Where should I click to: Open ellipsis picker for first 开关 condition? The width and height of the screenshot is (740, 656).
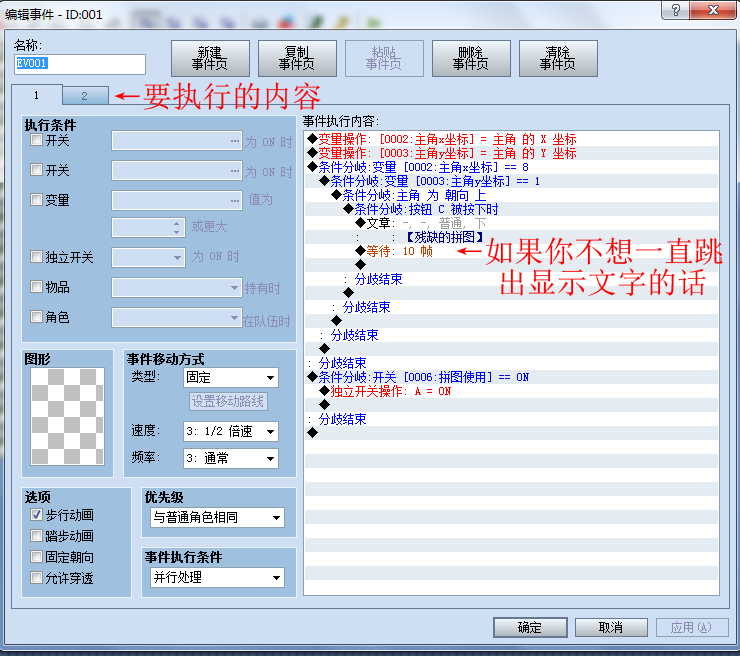pos(235,141)
